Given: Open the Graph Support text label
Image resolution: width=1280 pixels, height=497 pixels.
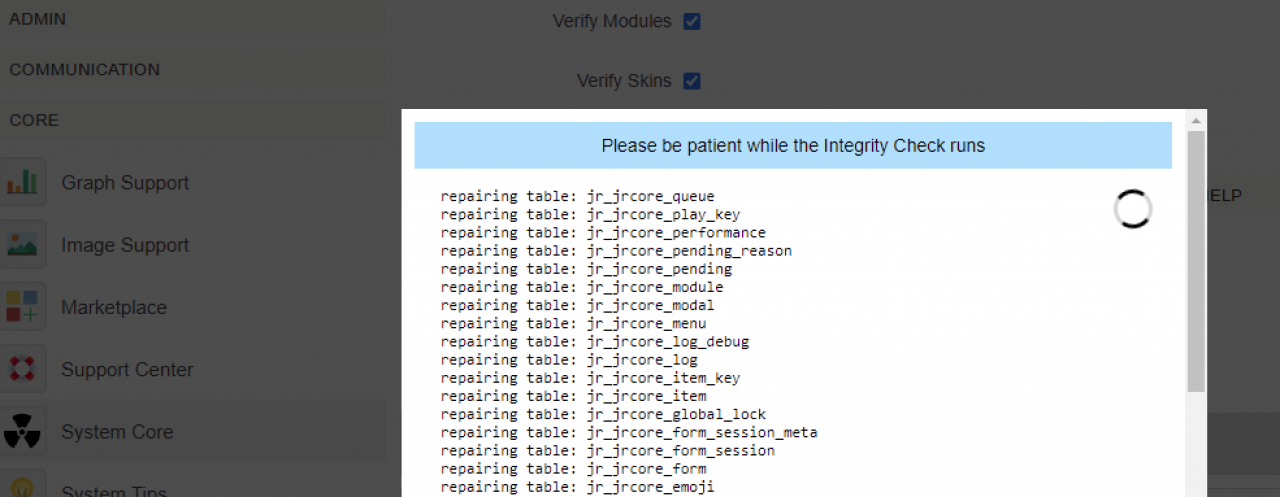Looking at the screenshot, I should pos(125,183).
